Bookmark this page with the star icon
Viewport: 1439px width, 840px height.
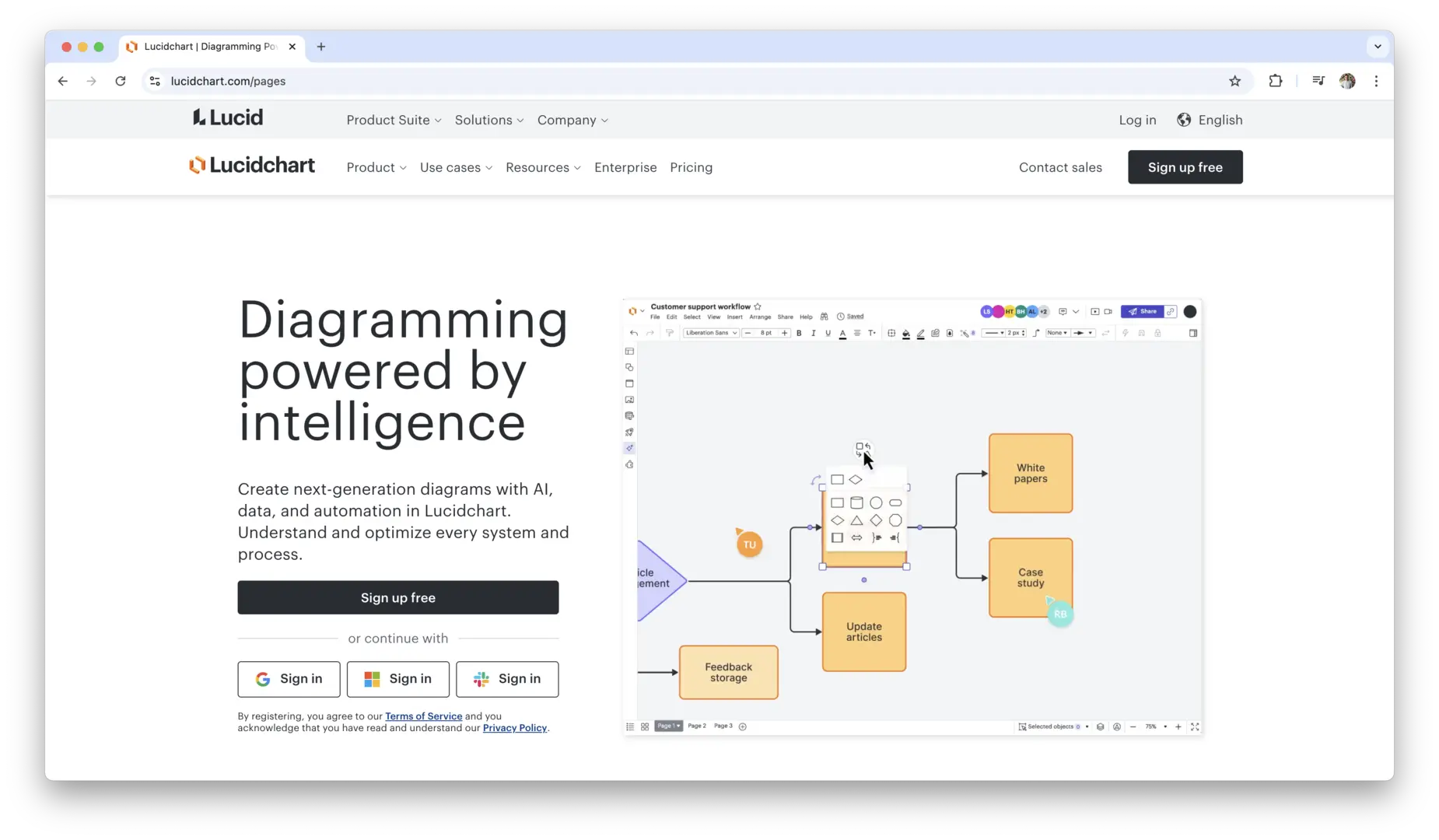click(x=1234, y=81)
